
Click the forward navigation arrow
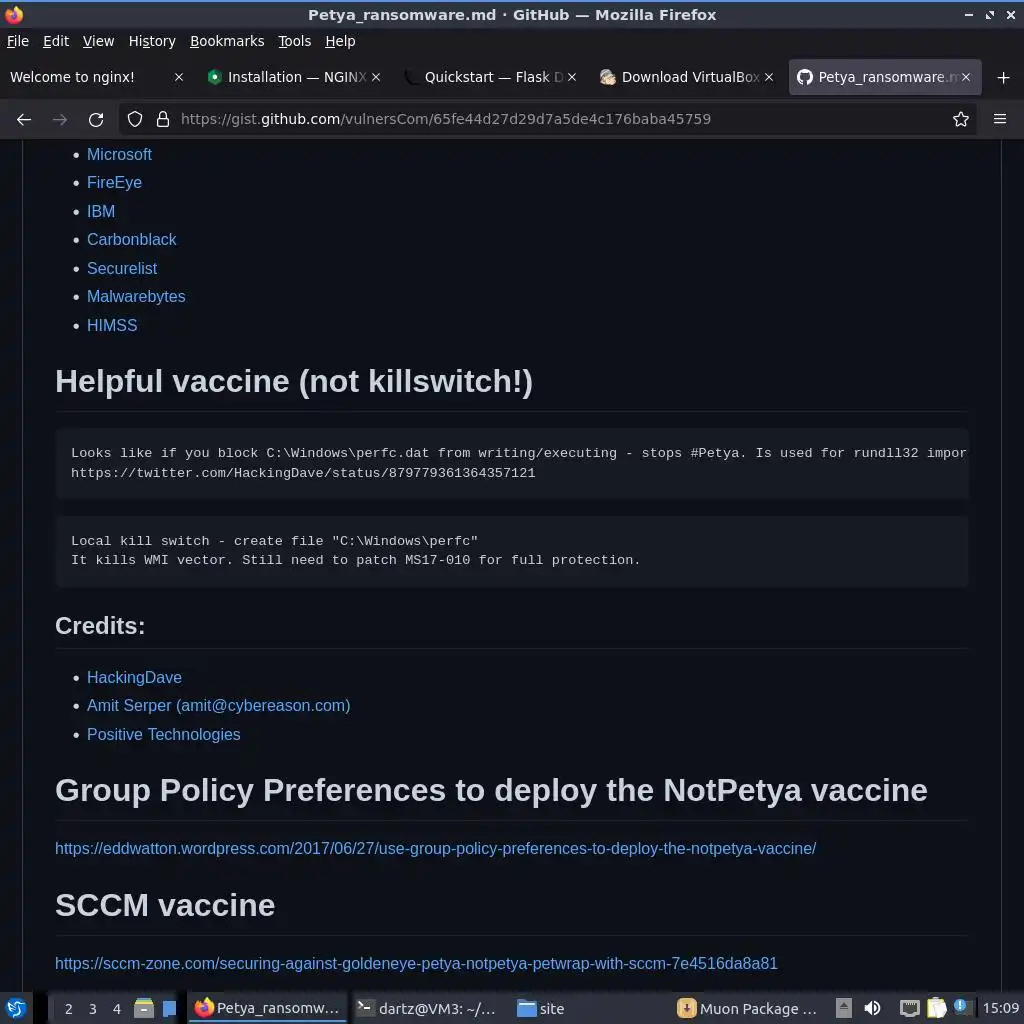[60, 119]
